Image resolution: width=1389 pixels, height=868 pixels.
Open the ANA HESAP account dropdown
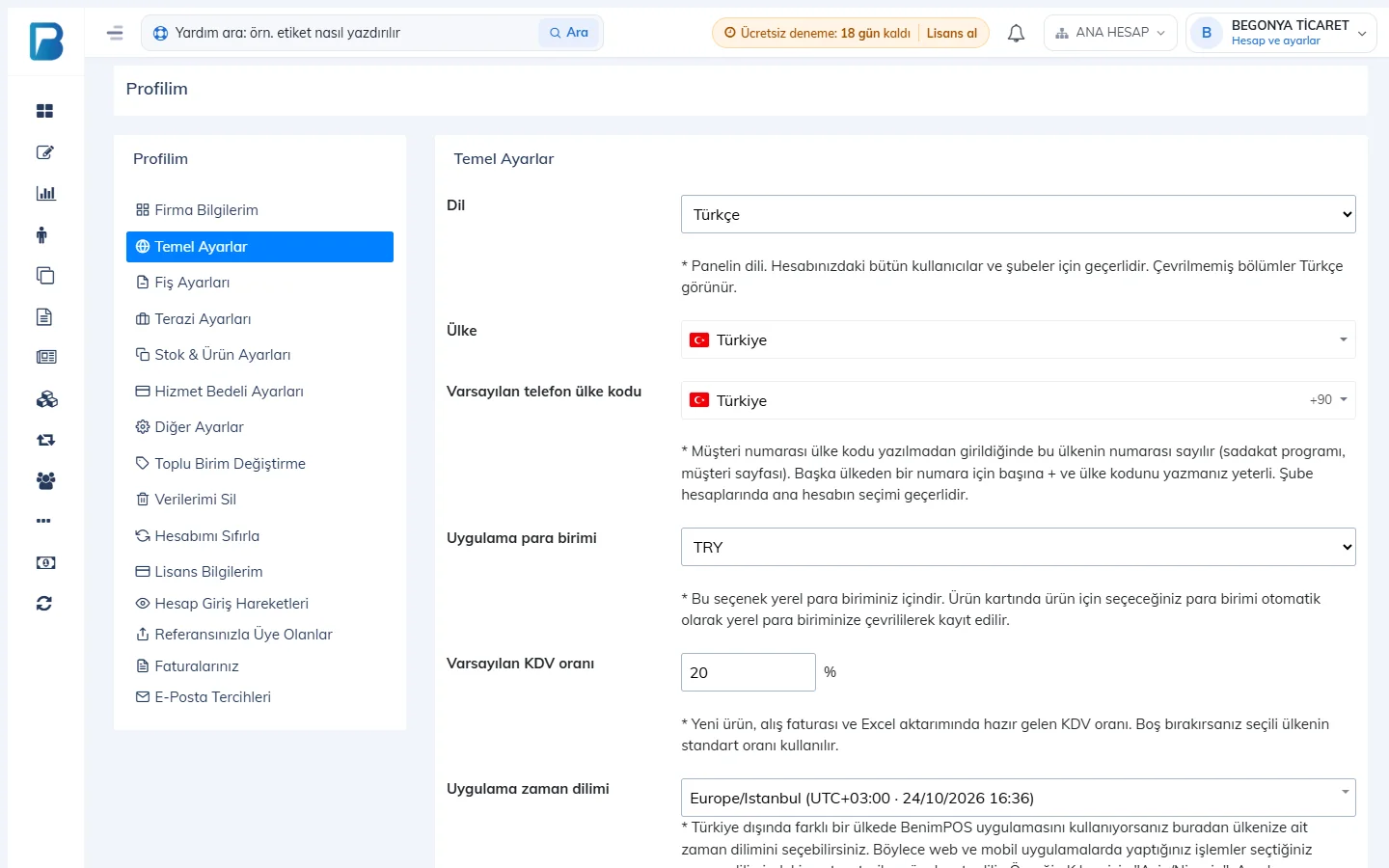[1110, 33]
